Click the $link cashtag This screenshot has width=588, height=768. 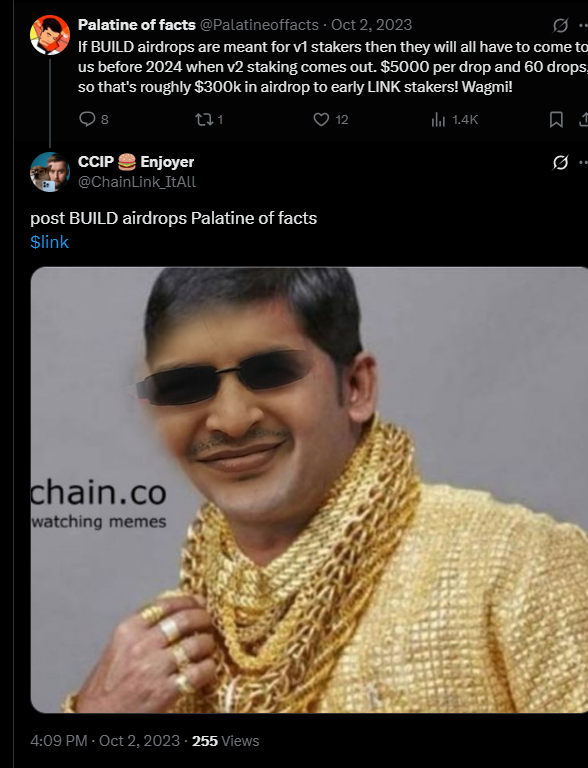tap(49, 242)
